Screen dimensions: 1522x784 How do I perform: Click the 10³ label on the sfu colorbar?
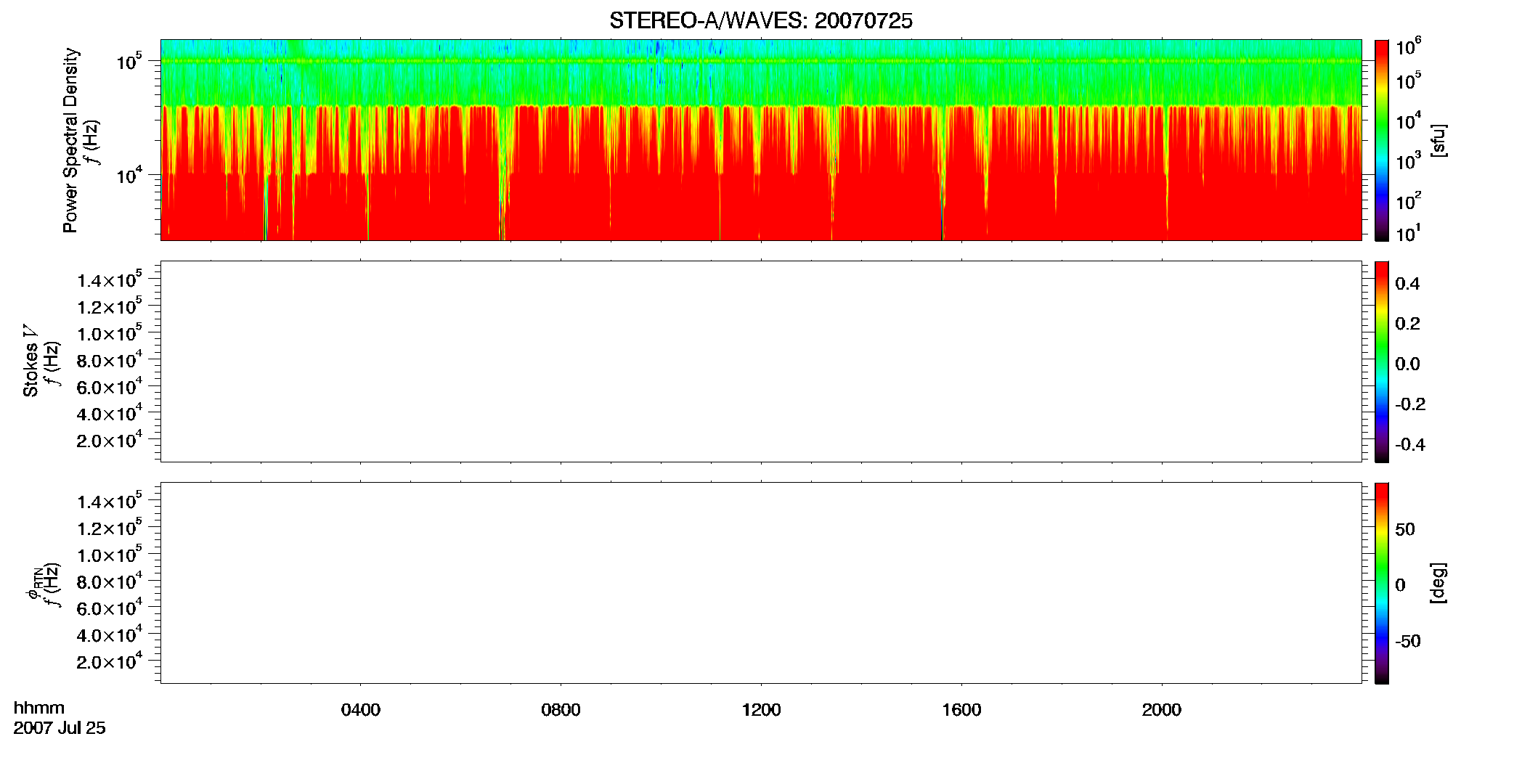pos(1408,161)
